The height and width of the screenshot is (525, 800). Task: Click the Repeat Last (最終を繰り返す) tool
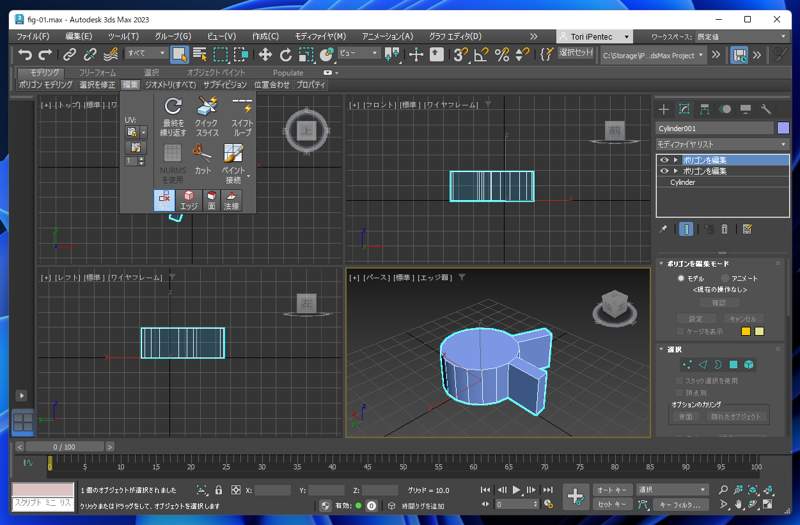(x=173, y=116)
